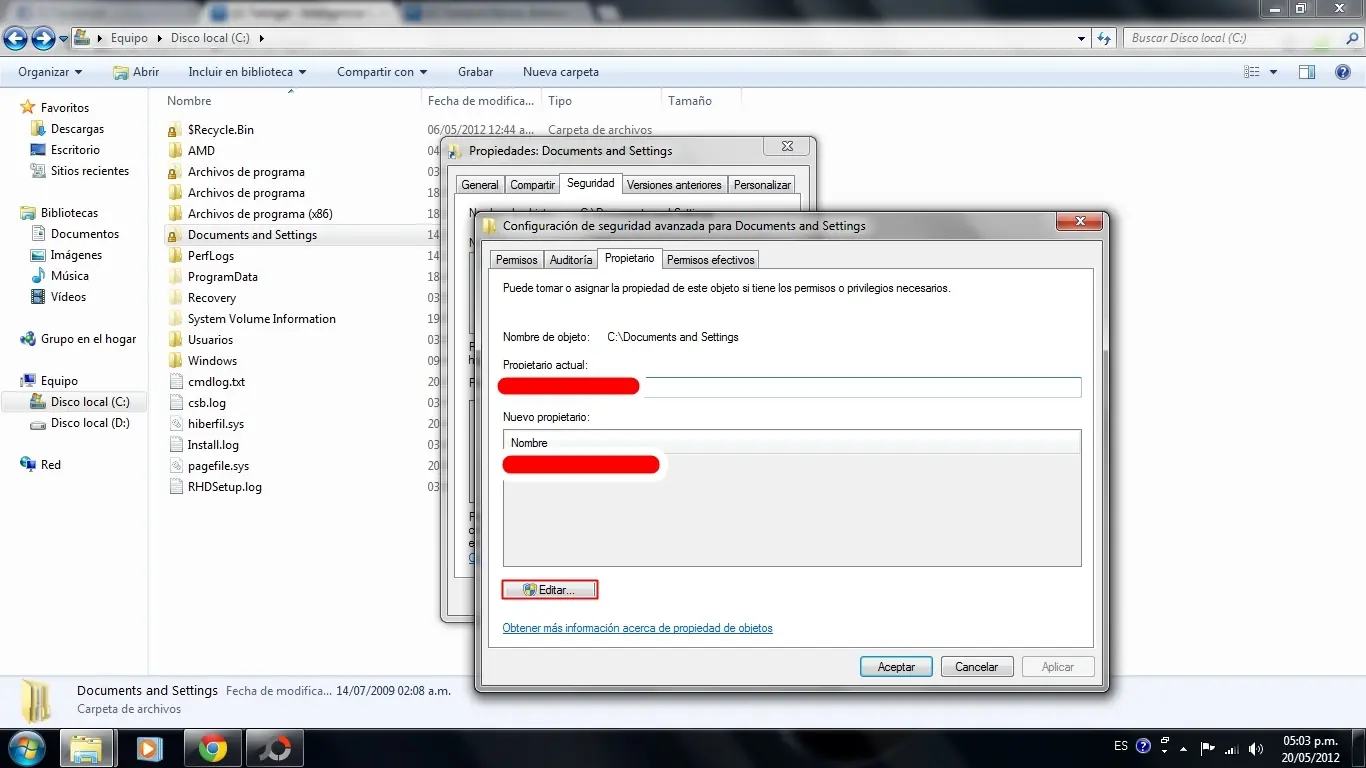Confirm with the Aceptar button
Viewport: 1366px width, 768px height.
click(x=896, y=667)
